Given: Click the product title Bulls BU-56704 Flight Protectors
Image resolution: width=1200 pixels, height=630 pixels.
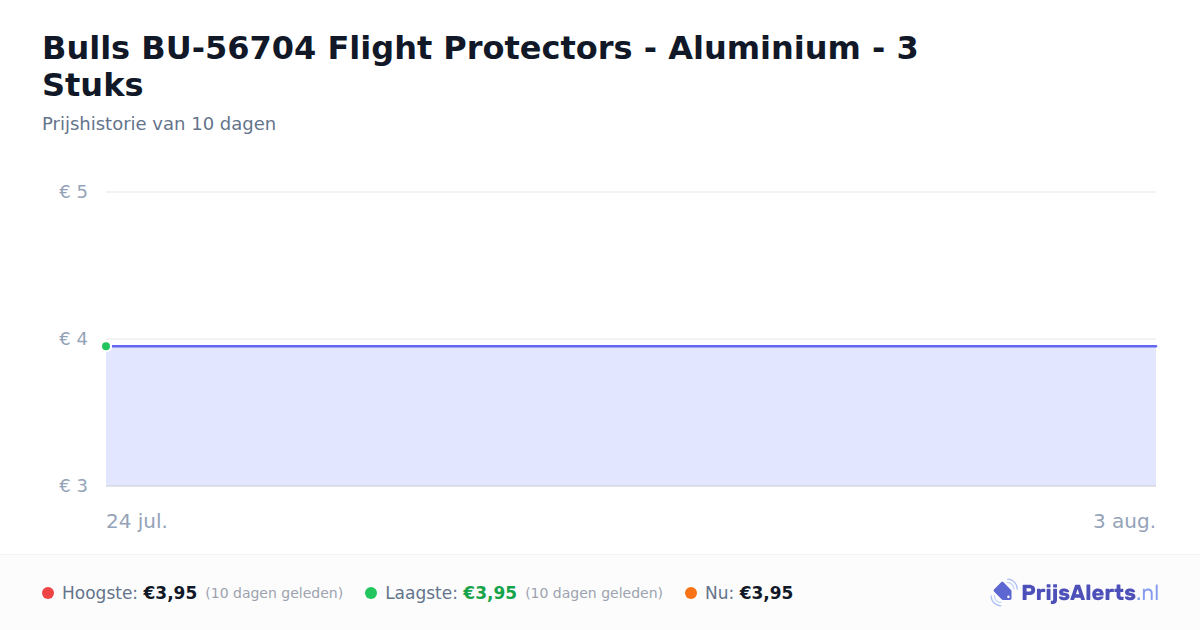Looking at the screenshot, I should pyautogui.click(x=480, y=66).
